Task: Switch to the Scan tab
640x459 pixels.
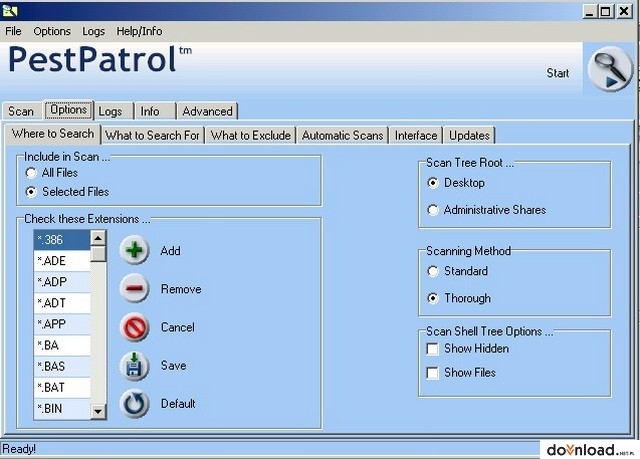Action: (x=21, y=111)
